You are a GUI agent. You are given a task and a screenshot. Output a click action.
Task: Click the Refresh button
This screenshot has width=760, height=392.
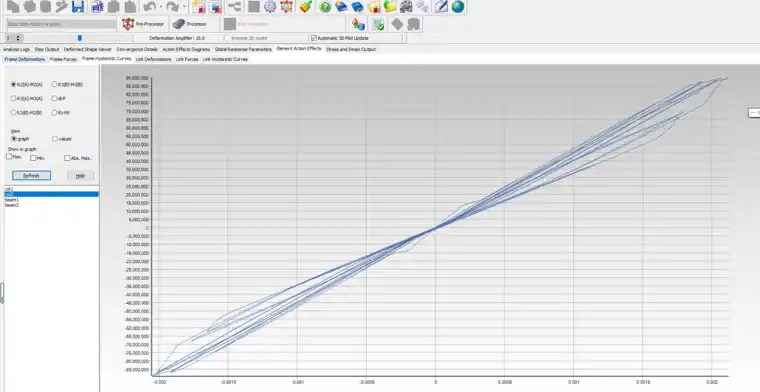point(32,175)
